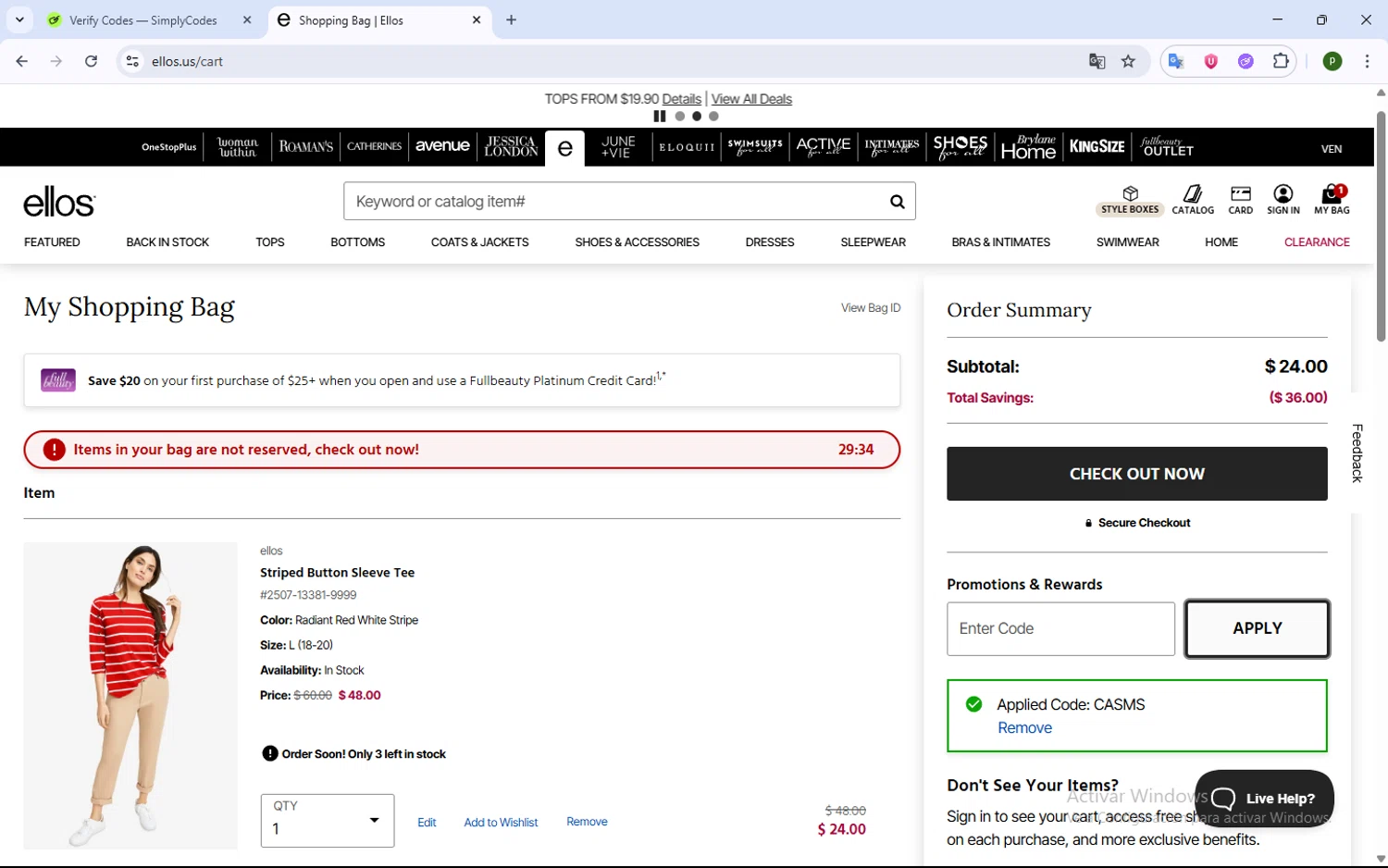The width and height of the screenshot is (1388, 868).
Task: Click Check Out Now button
Action: [x=1136, y=474]
